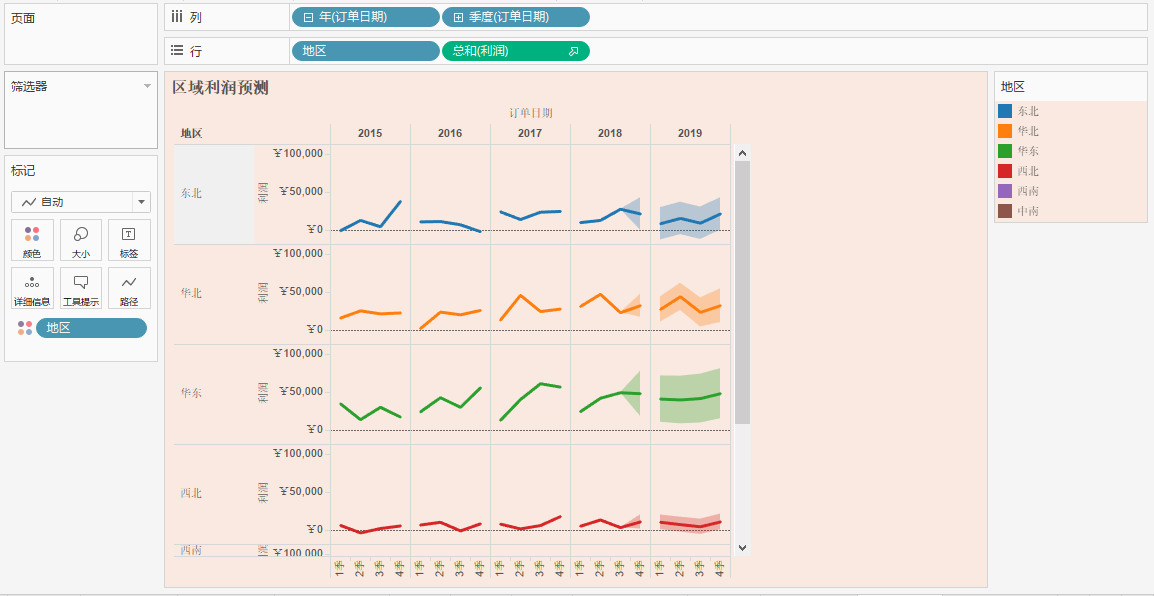Click the chart title 区域利润预测
The height and width of the screenshot is (596, 1154).
pyautogui.click(x=220, y=88)
